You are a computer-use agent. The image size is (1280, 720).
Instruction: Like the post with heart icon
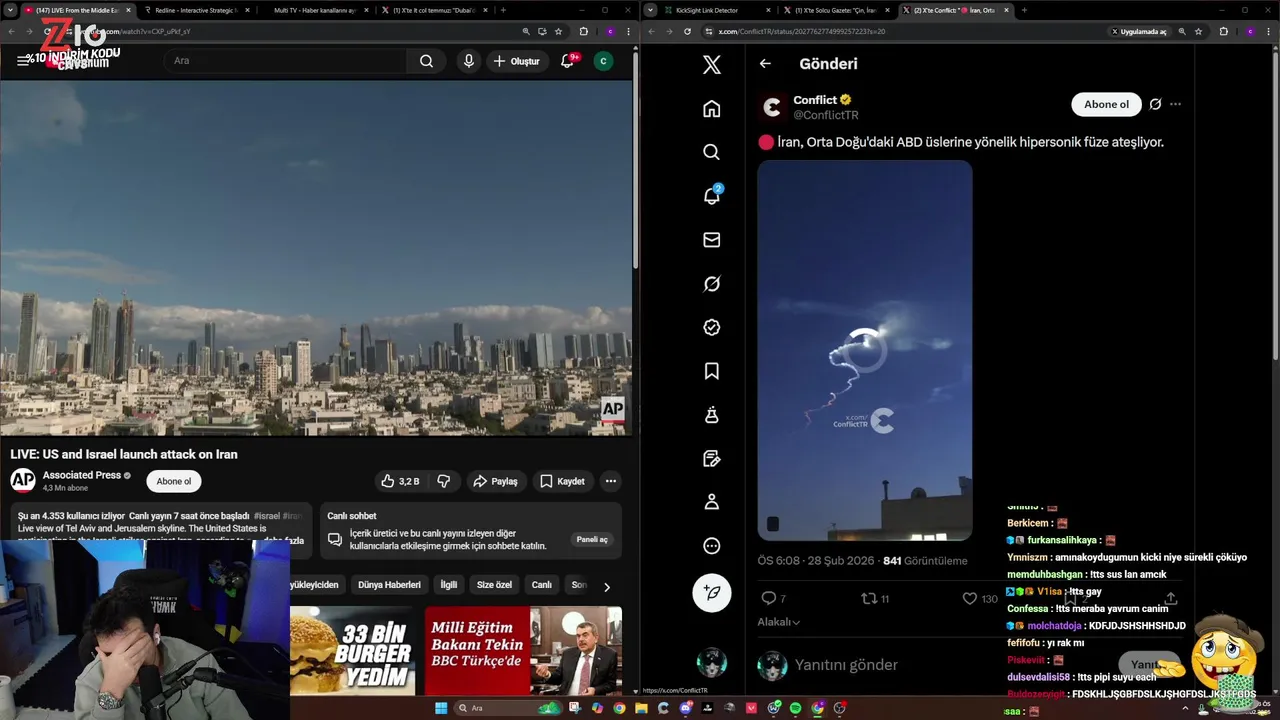coord(969,598)
